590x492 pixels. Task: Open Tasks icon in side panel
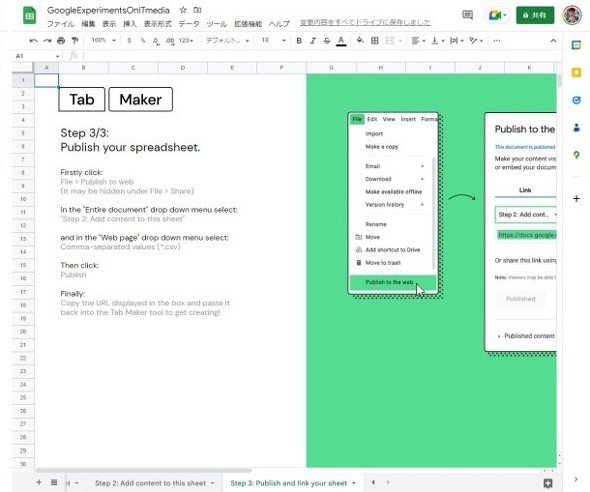pyautogui.click(x=576, y=100)
